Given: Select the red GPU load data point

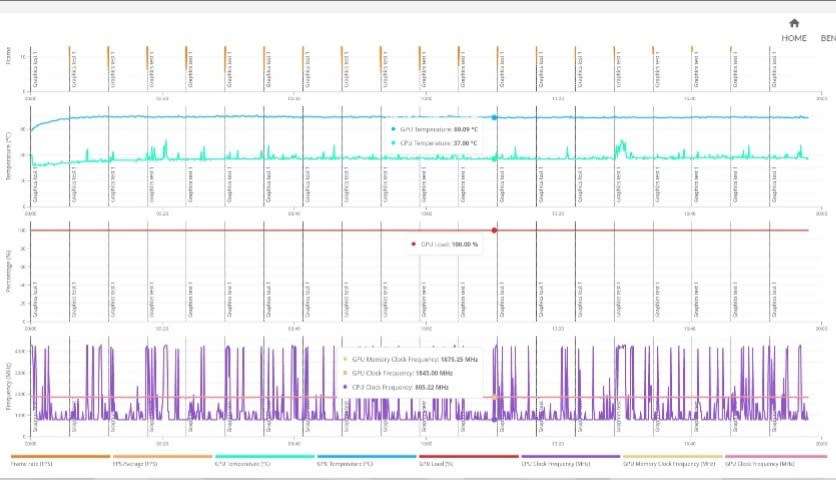Looking at the screenshot, I should (494, 231).
